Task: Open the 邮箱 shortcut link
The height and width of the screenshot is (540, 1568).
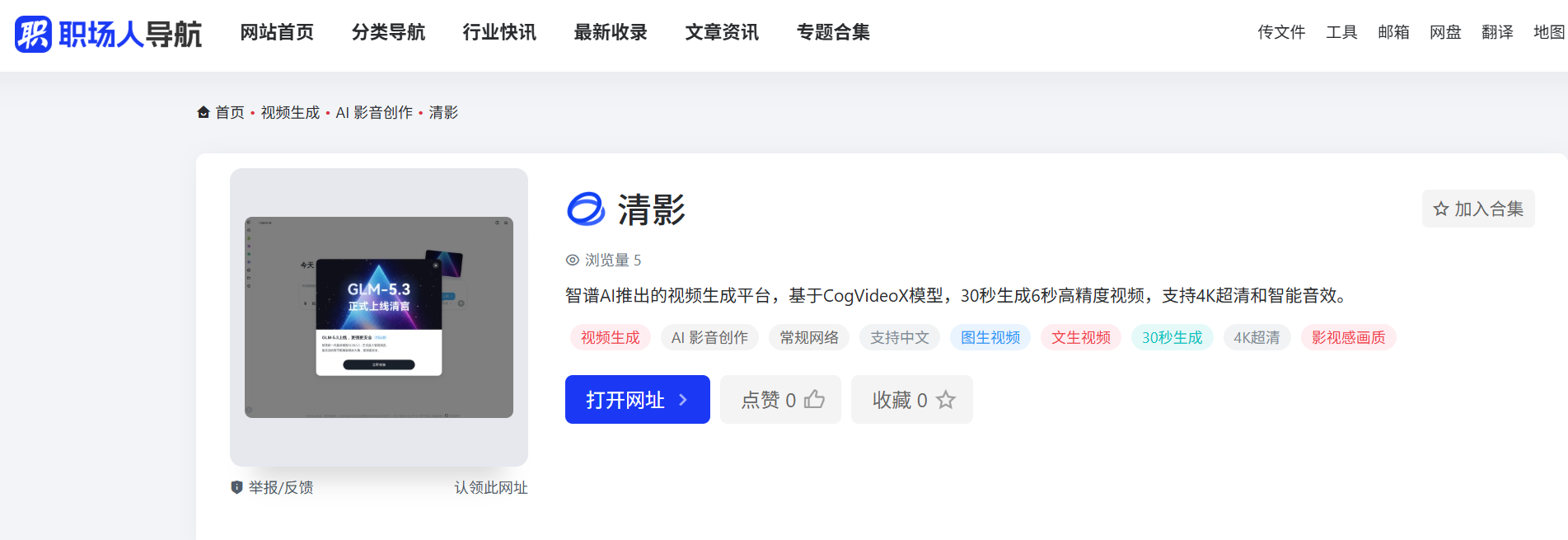Action: 1393,32
